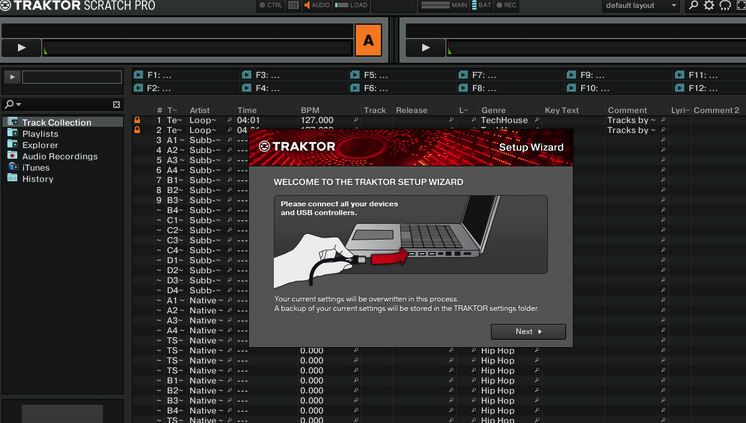Click the LOAD meter in the header
746x423 pixels.
351,5
